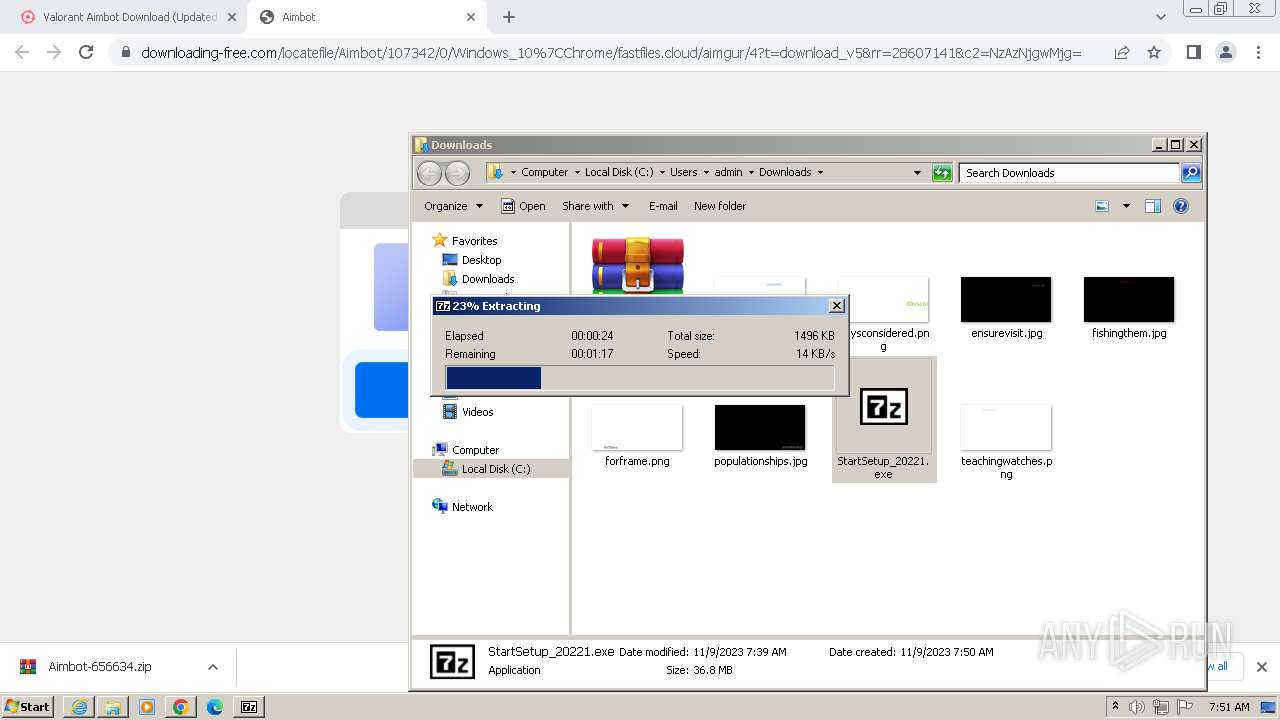Expand Aimbot-656634.zip download options arrow

(212, 667)
